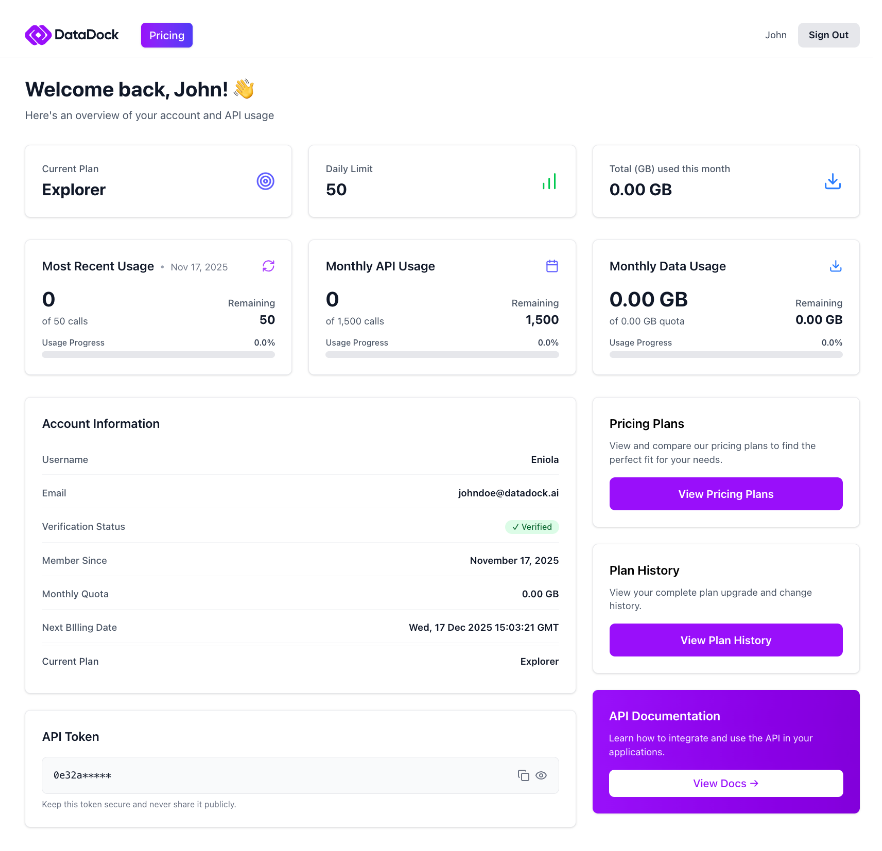
Task: Click the Current Plan target icon
Action: pyautogui.click(x=265, y=181)
